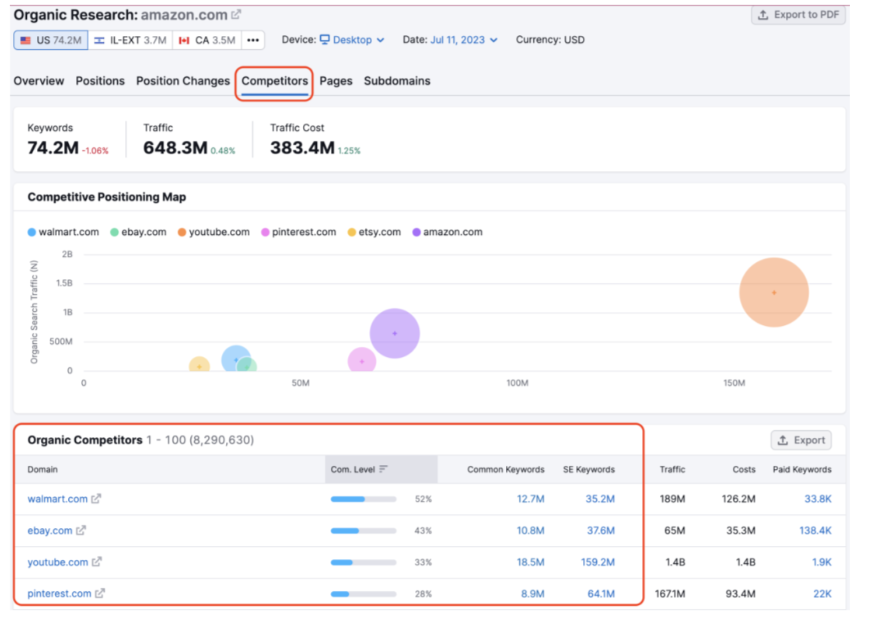This screenshot has width=871, height=620.
Task: Click walmart.com SE keywords 35.2M
Action: click(600, 499)
